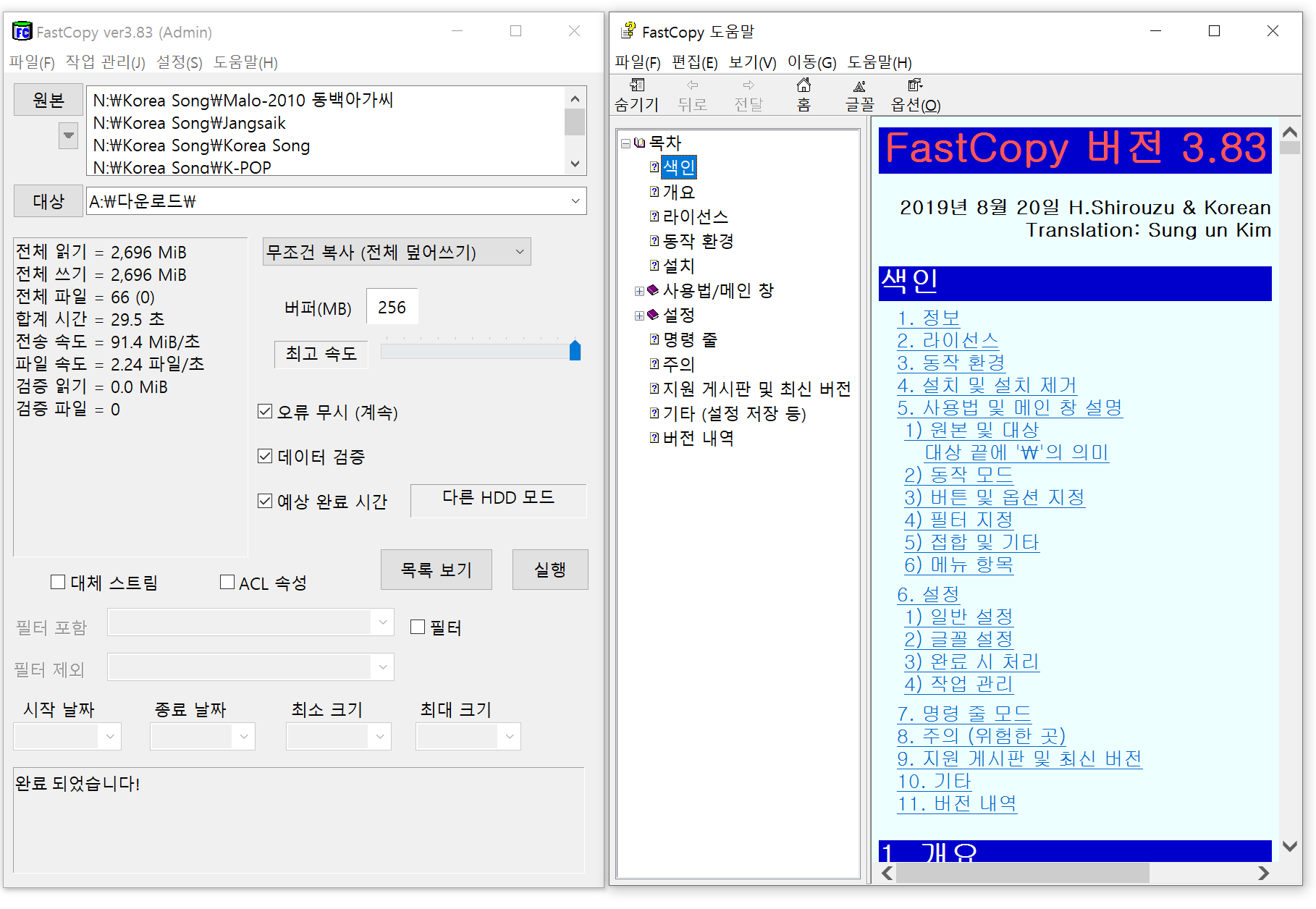Image resolution: width=1316 pixels, height=909 pixels.
Task: Click the page icon beside 명령 줄
Action: point(654,339)
